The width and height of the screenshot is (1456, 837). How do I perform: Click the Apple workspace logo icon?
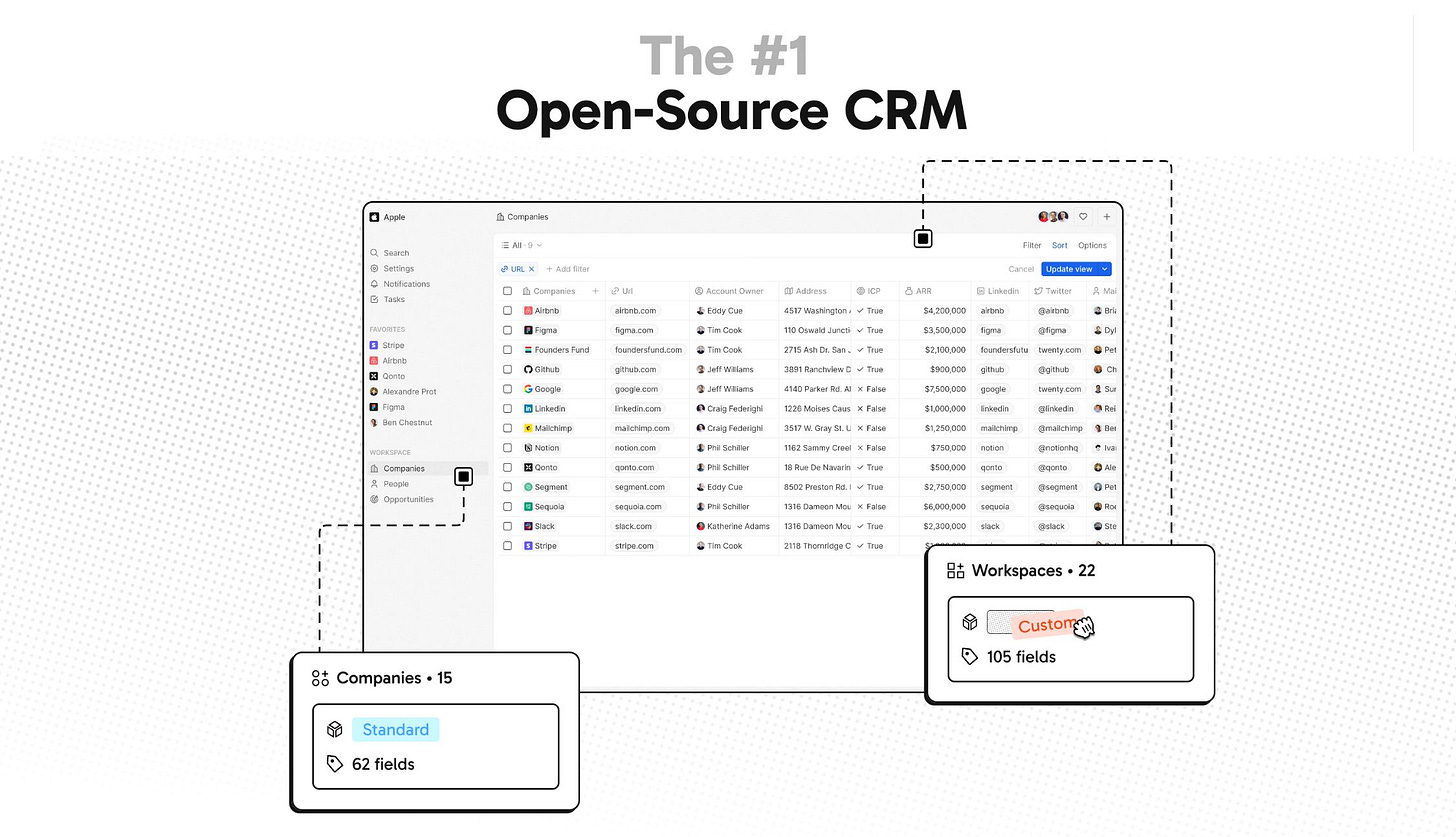pos(374,217)
